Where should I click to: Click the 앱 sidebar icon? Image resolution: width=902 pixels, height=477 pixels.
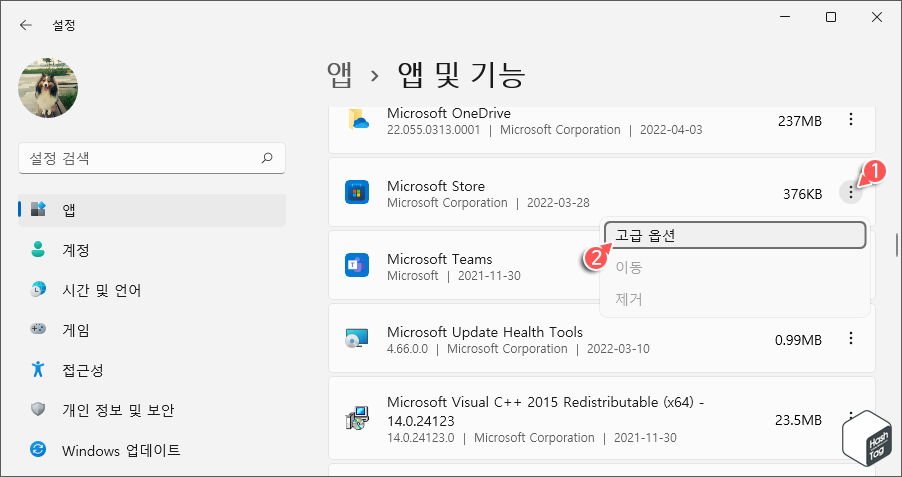39,209
